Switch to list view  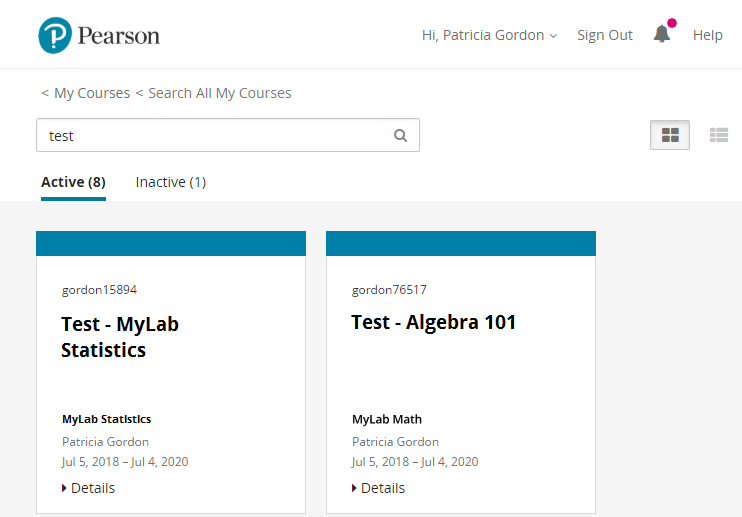coord(718,135)
